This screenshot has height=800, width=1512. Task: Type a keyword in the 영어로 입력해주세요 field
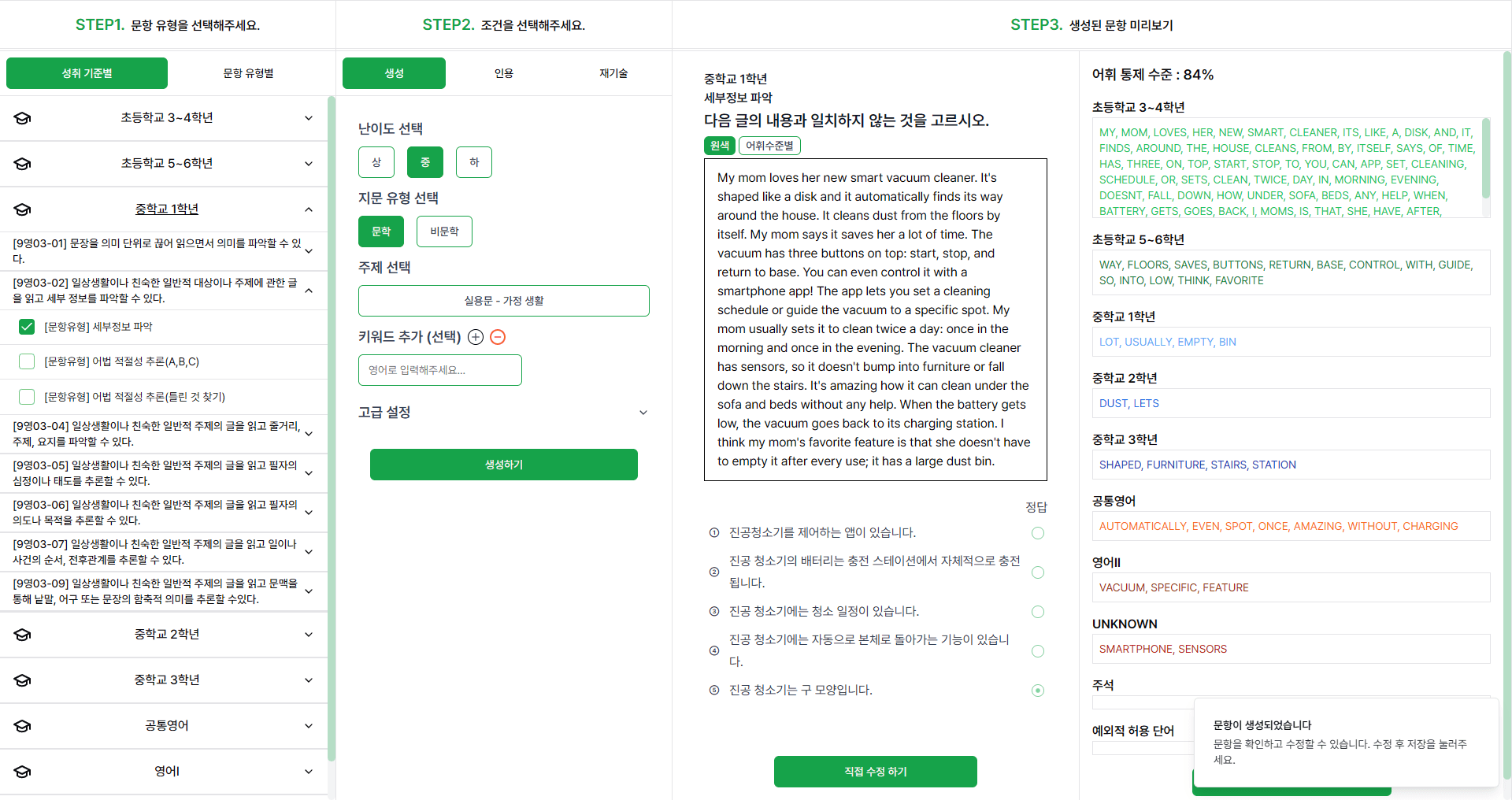[x=439, y=370]
